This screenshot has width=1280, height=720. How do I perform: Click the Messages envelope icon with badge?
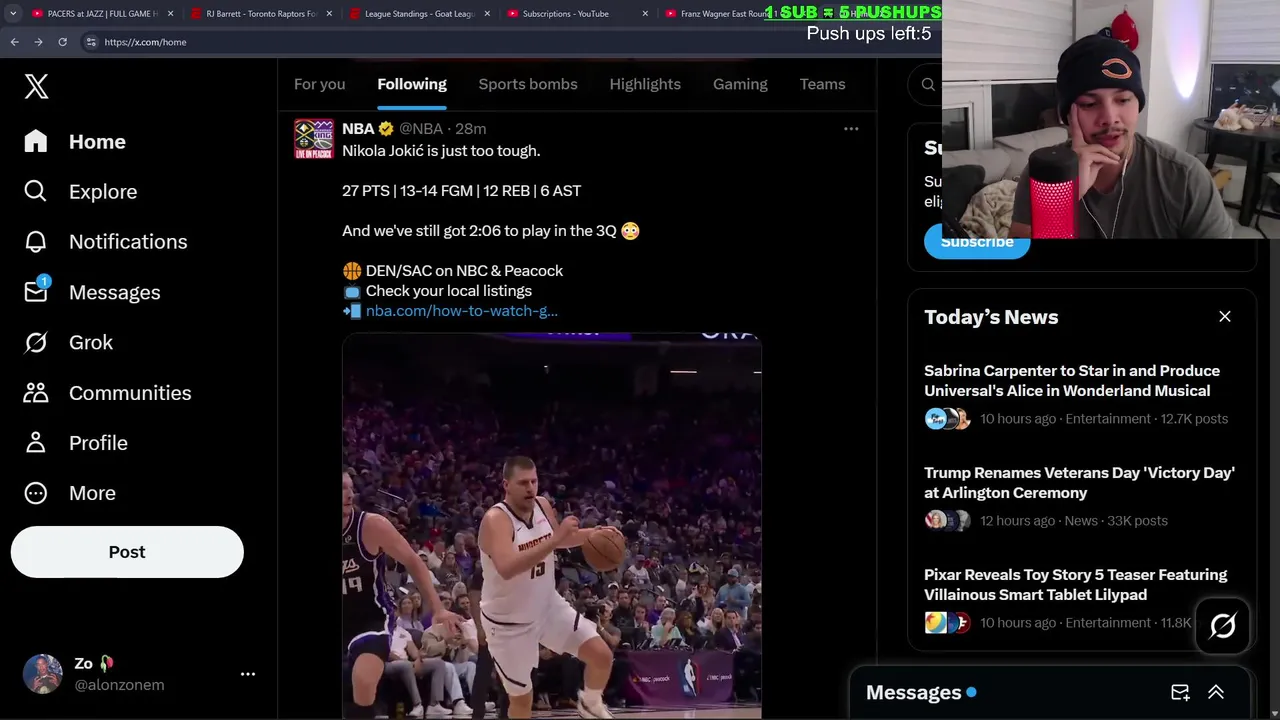tap(37, 290)
